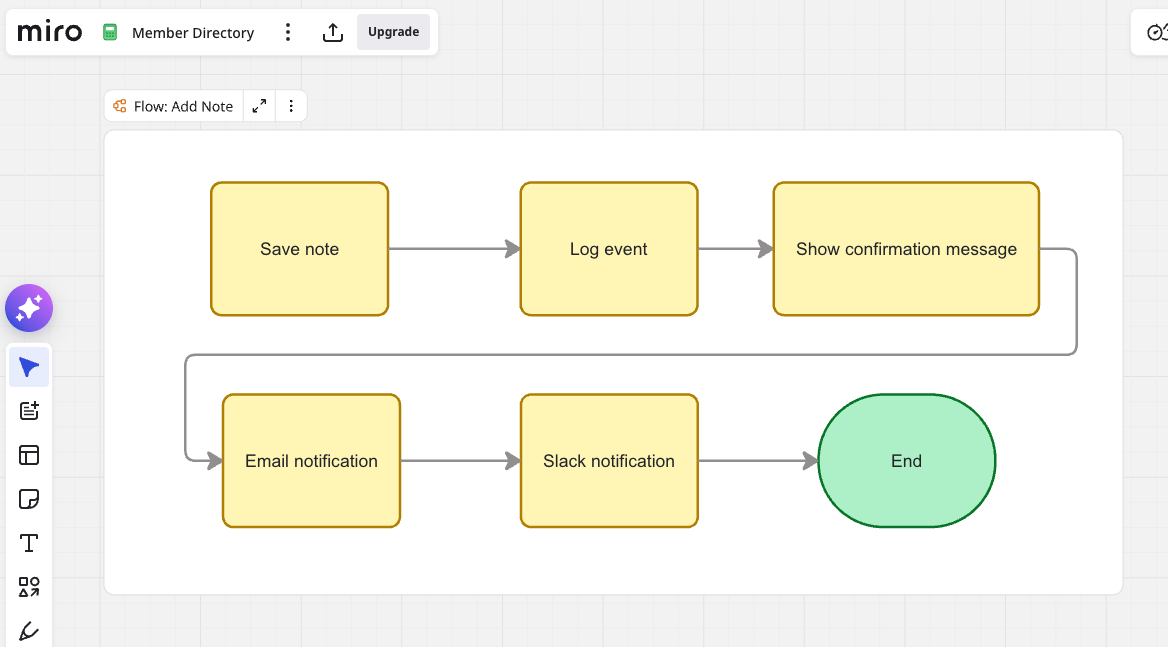Select the arrow between Log event and Show confirmation message
The width and height of the screenshot is (1168, 647).
pos(735,249)
